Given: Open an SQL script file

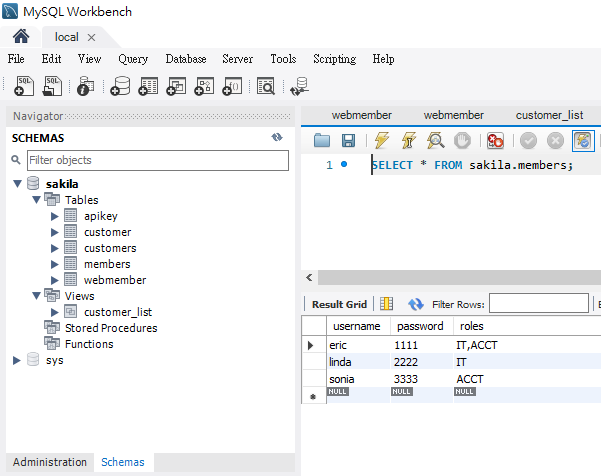Looking at the screenshot, I should (52, 86).
